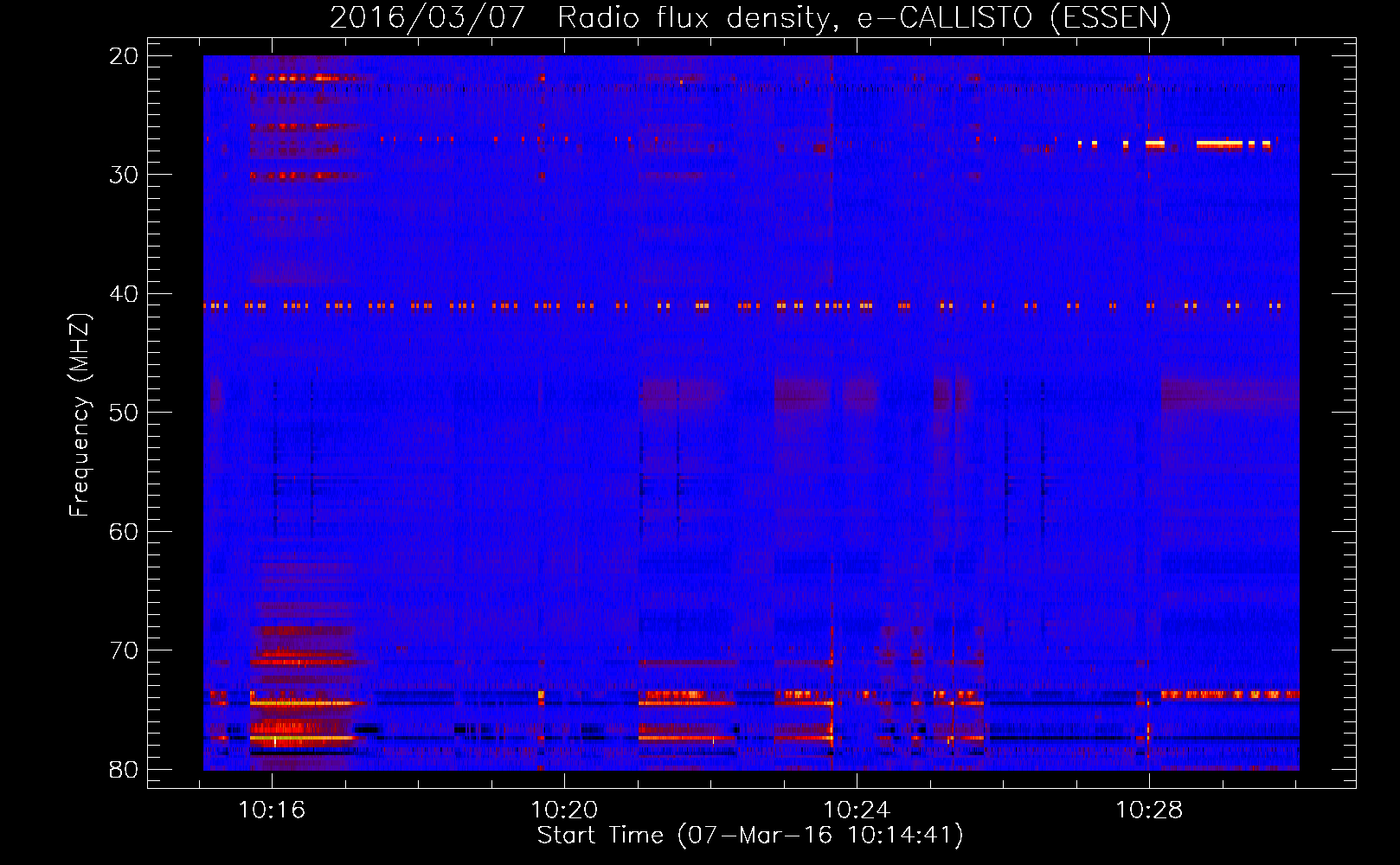Viewport: 1400px width, 865px height.
Task: Click the 80 MHz frequency tick label
Action: [124, 769]
